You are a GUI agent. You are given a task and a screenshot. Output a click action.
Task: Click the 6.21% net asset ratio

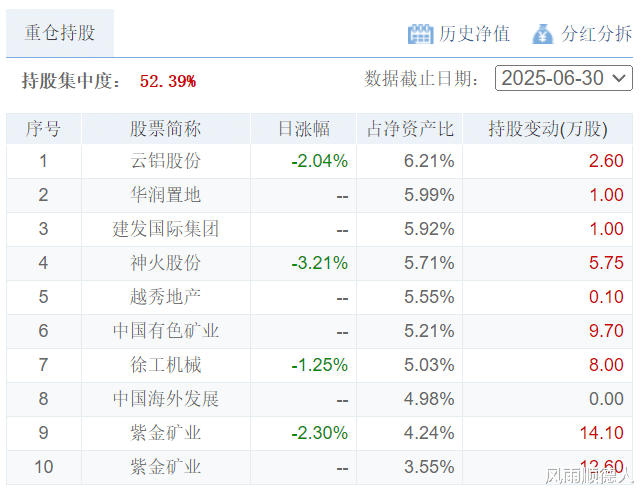click(x=429, y=161)
